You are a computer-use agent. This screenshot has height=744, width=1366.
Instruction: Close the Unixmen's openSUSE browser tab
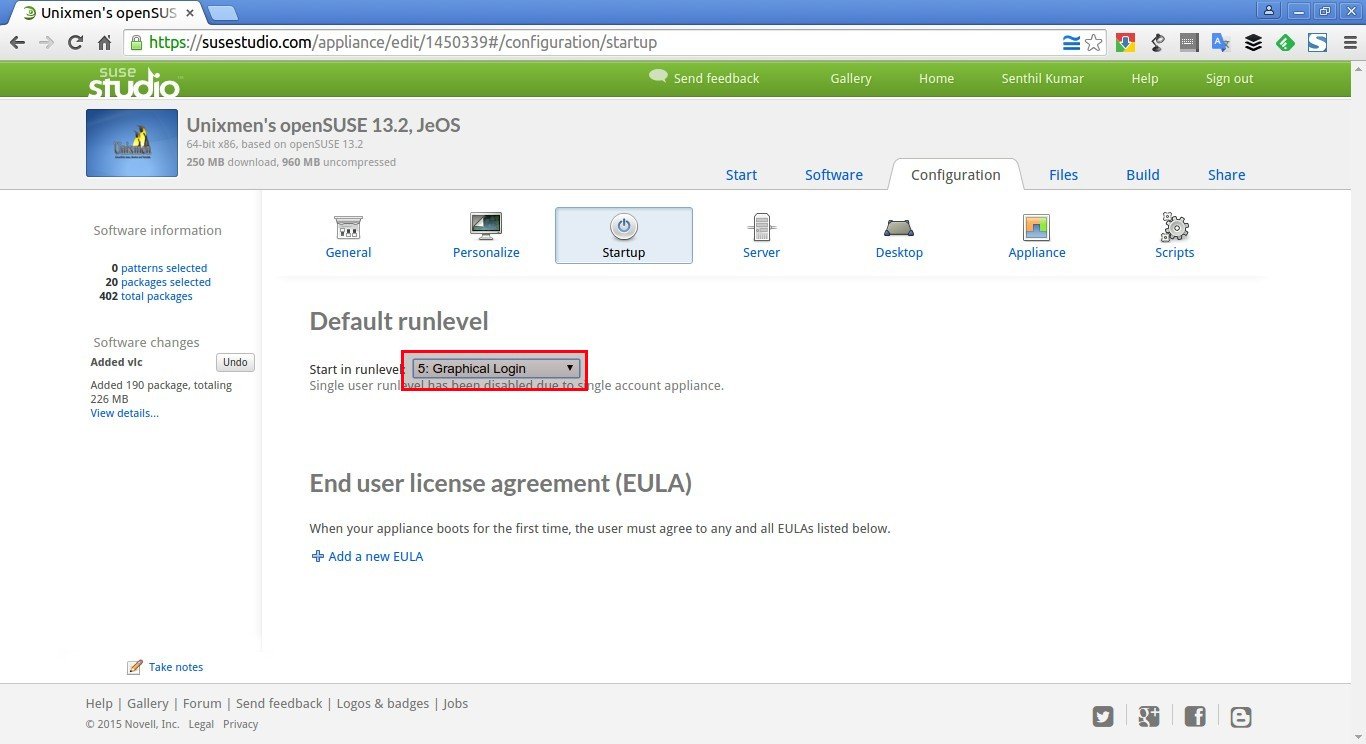190,13
